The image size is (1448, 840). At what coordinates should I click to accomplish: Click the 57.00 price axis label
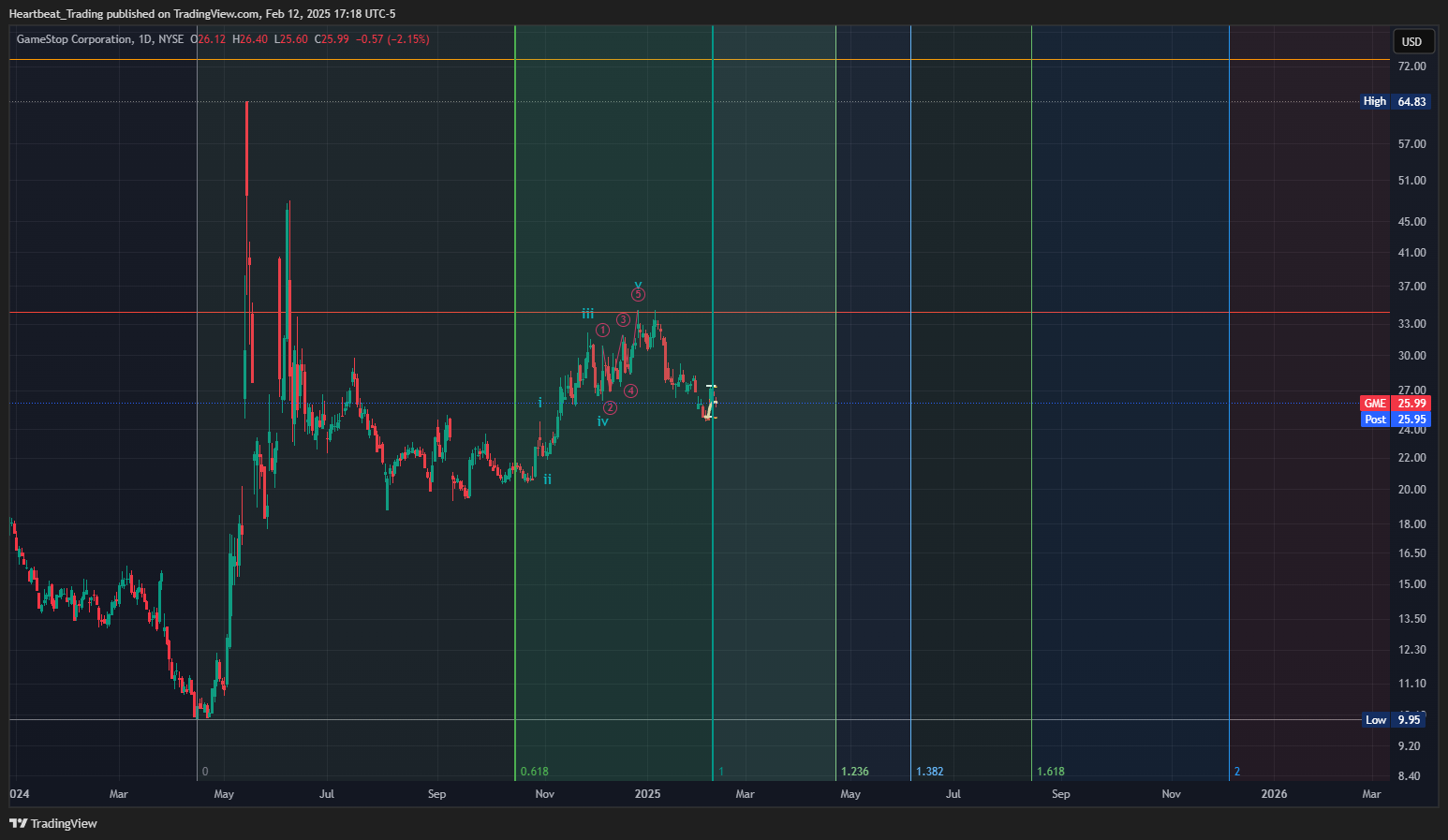coord(1411,144)
